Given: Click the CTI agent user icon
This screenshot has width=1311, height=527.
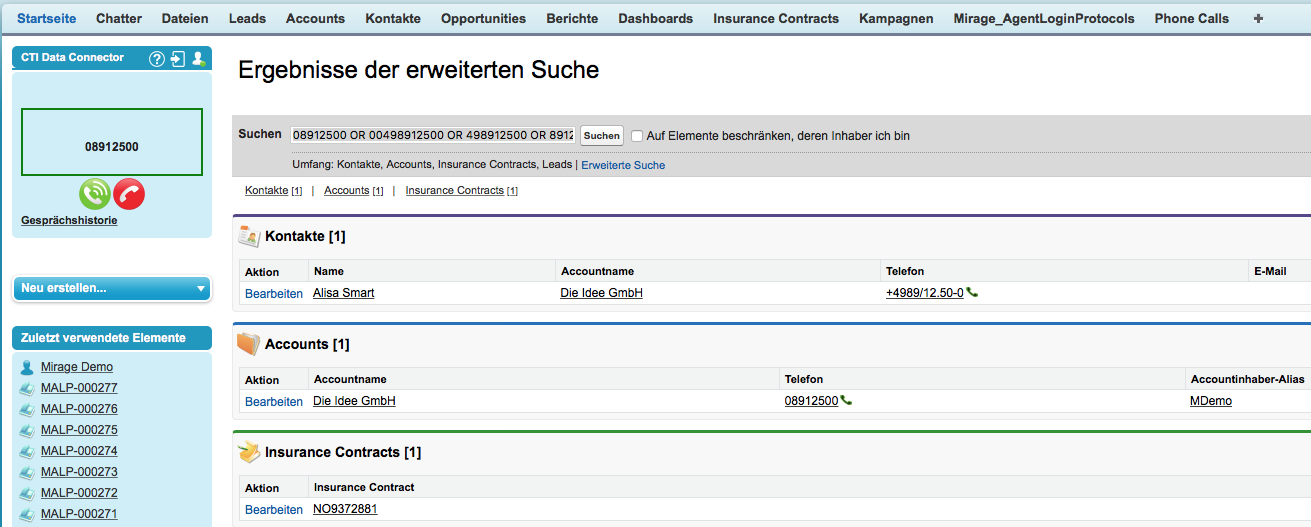Looking at the screenshot, I should [x=198, y=59].
